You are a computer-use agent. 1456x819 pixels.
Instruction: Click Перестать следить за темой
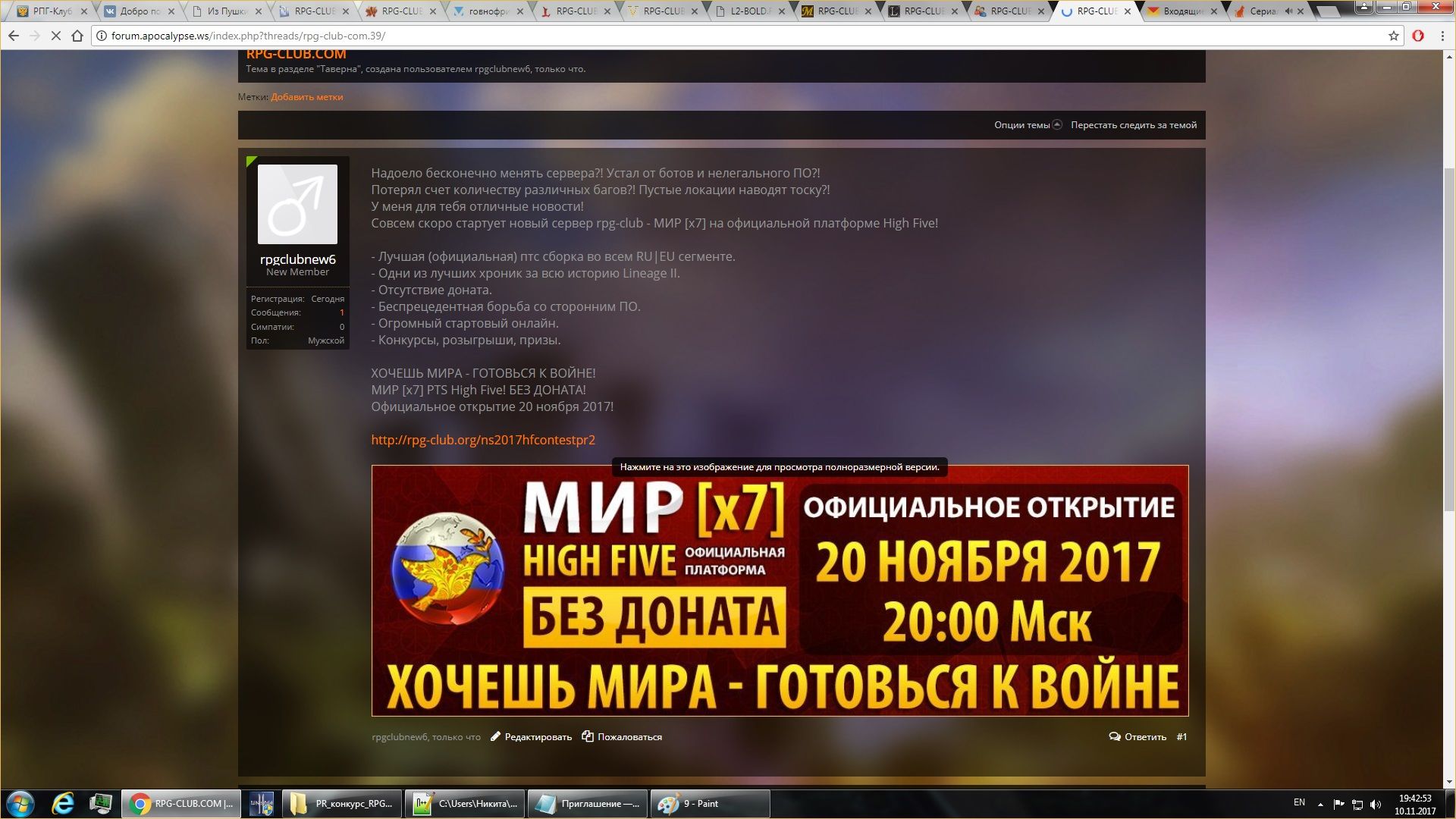click(1134, 125)
